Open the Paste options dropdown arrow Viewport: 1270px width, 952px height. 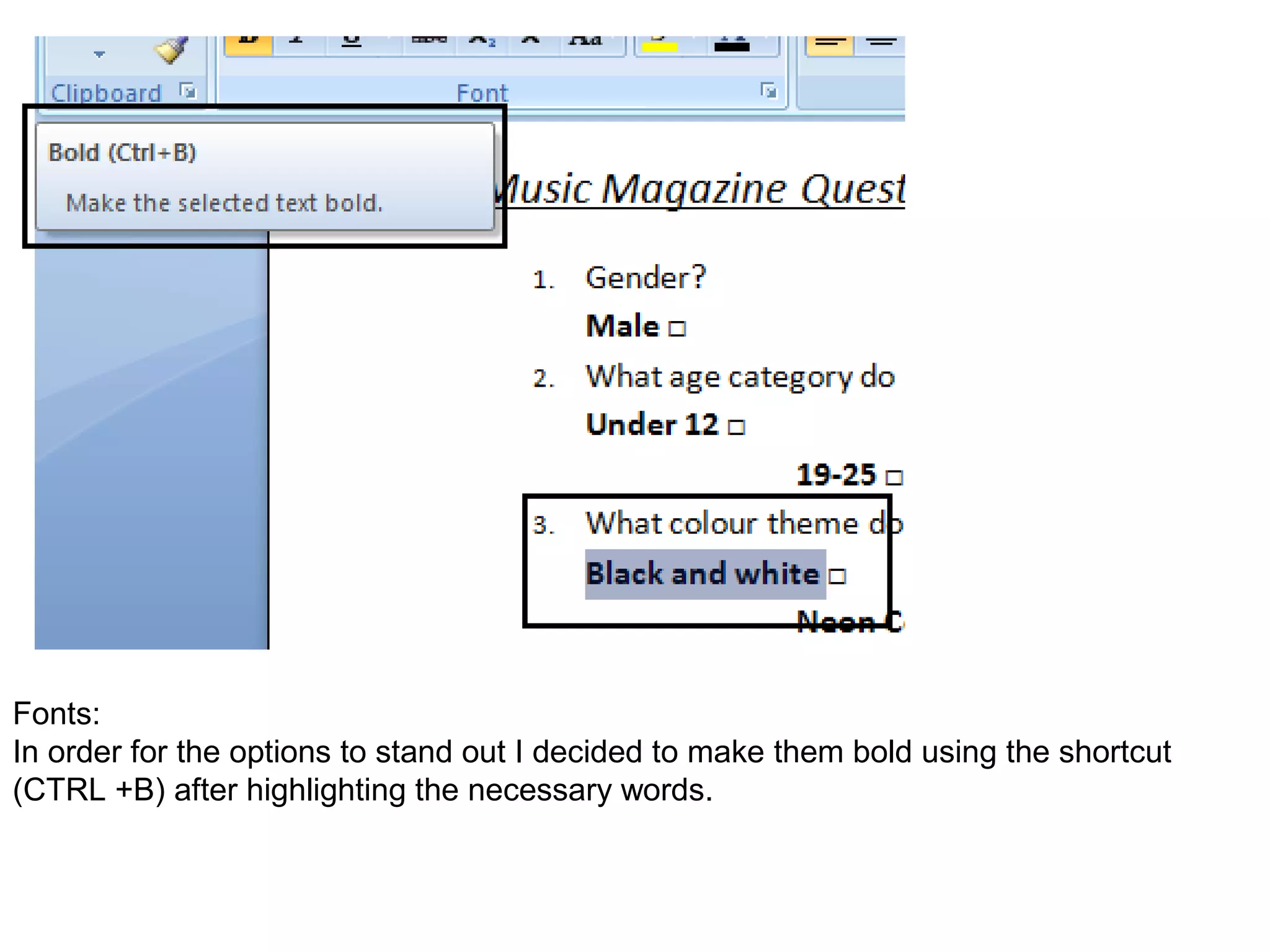tap(99, 55)
